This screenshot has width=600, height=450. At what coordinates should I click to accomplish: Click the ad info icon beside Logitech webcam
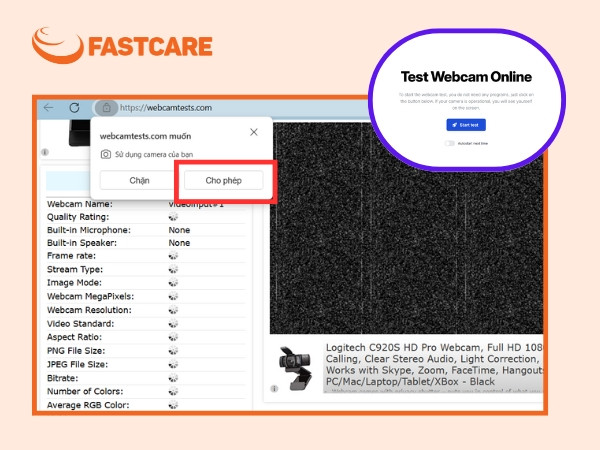(274, 389)
